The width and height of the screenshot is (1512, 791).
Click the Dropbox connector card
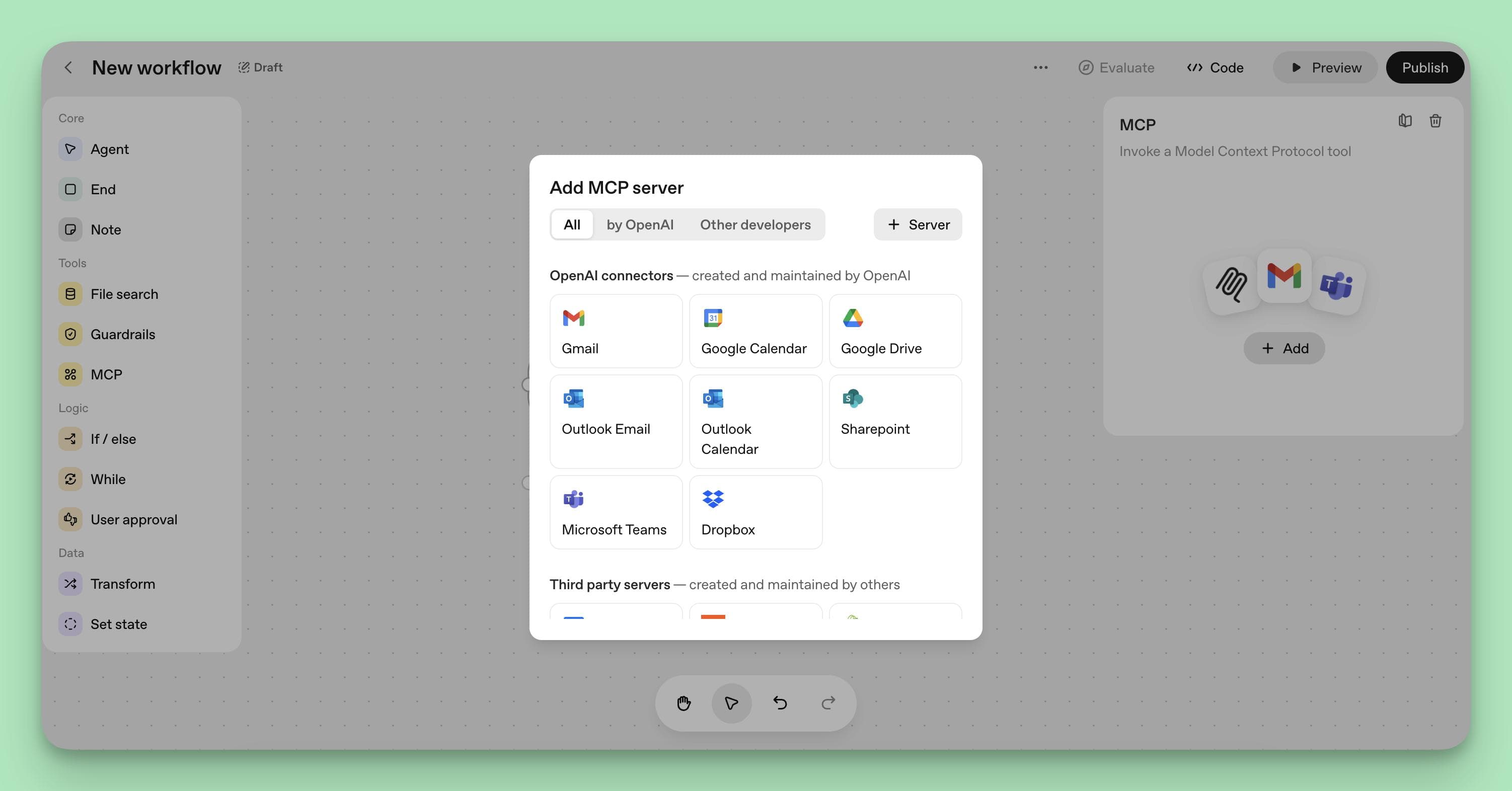pyautogui.click(x=755, y=512)
